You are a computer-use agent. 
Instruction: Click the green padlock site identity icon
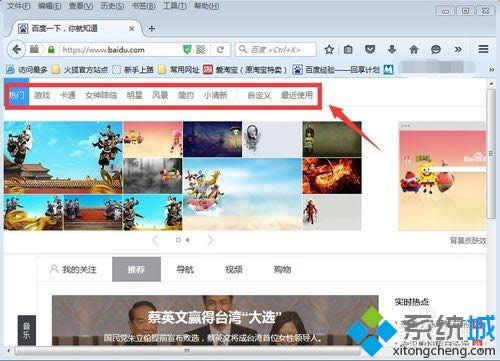click(51, 50)
